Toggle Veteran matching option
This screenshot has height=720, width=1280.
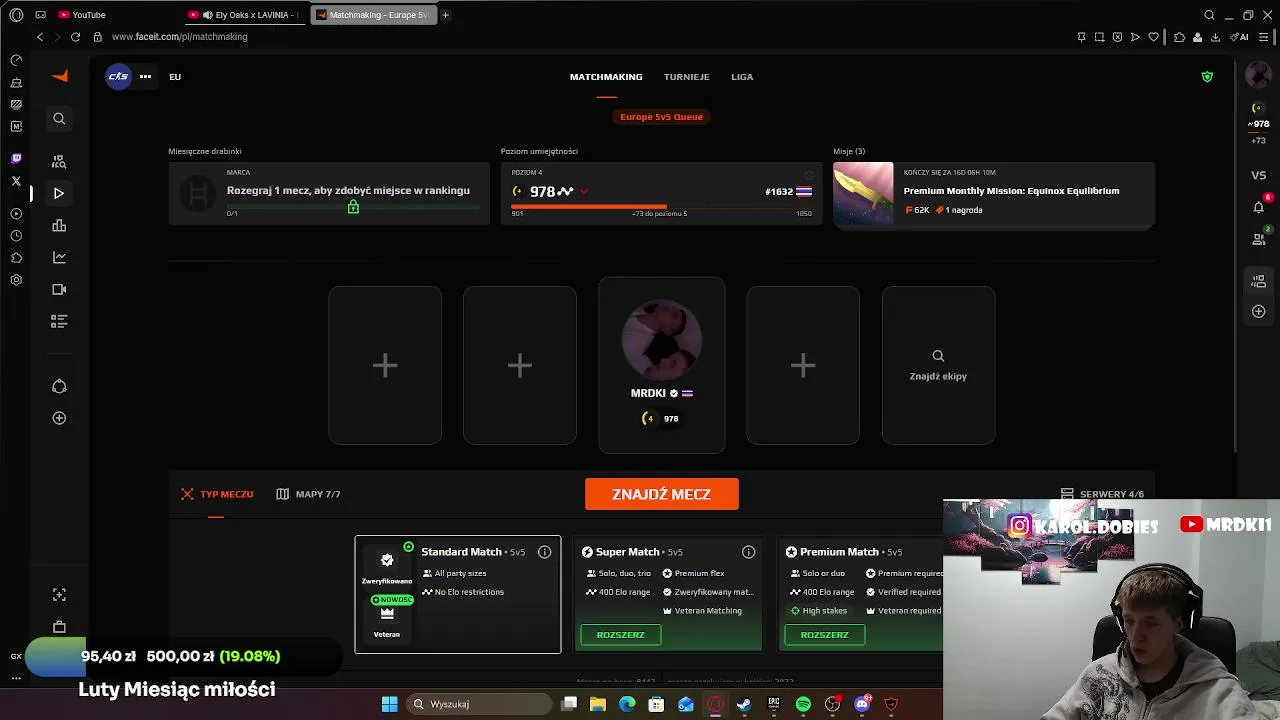point(387,621)
